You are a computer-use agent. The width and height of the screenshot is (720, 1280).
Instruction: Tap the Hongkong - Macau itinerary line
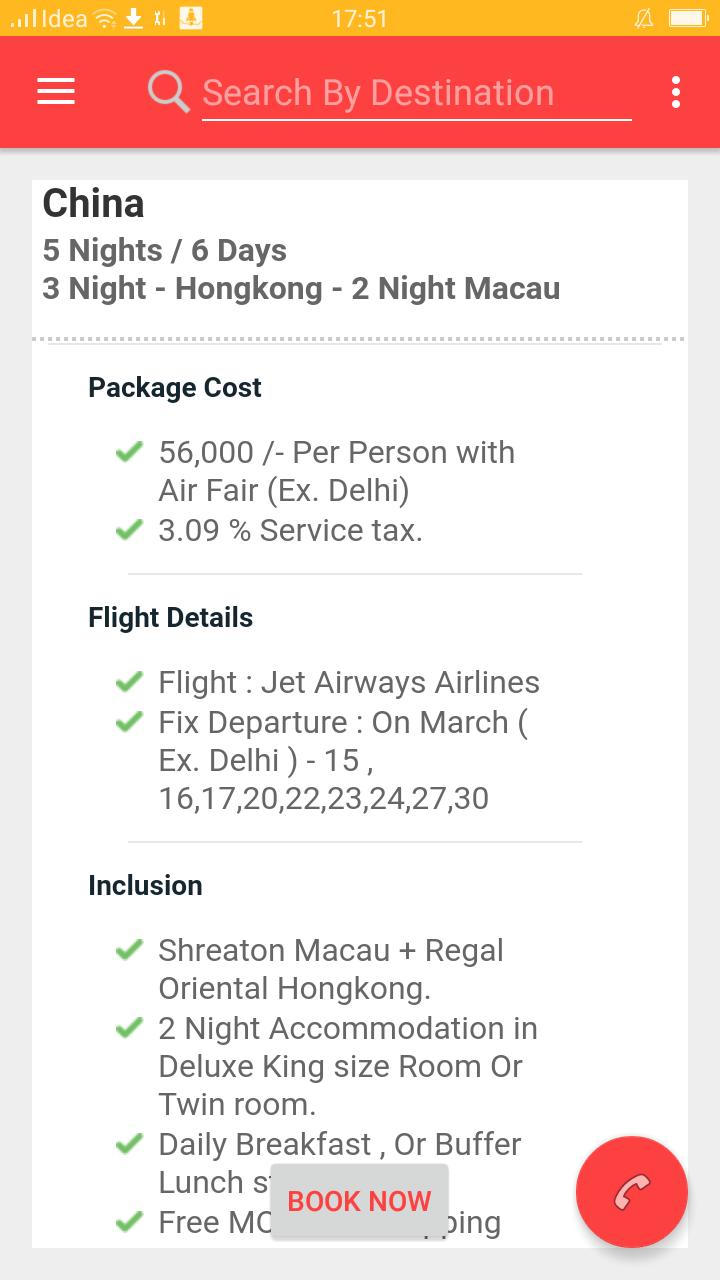point(301,289)
